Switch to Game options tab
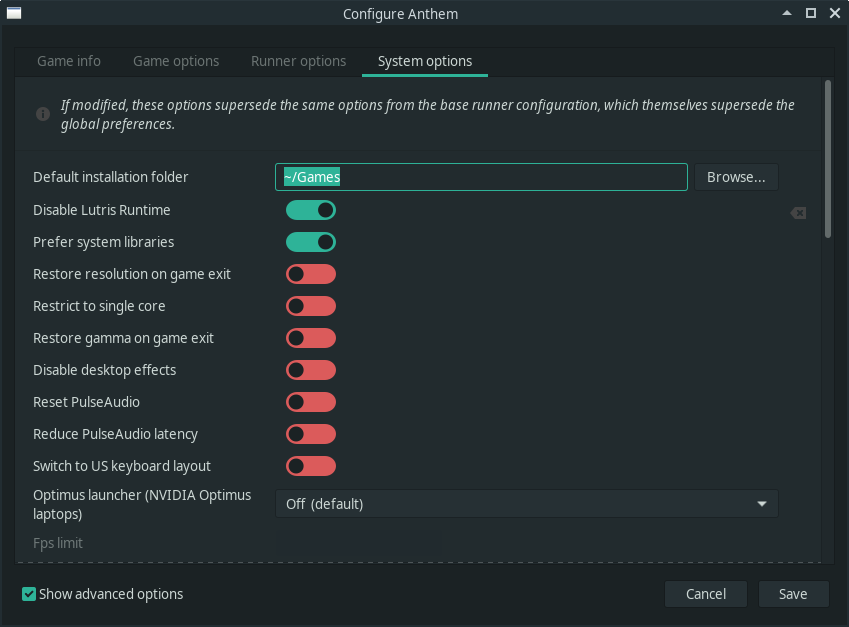The height and width of the screenshot is (627, 849). pyautogui.click(x=176, y=61)
